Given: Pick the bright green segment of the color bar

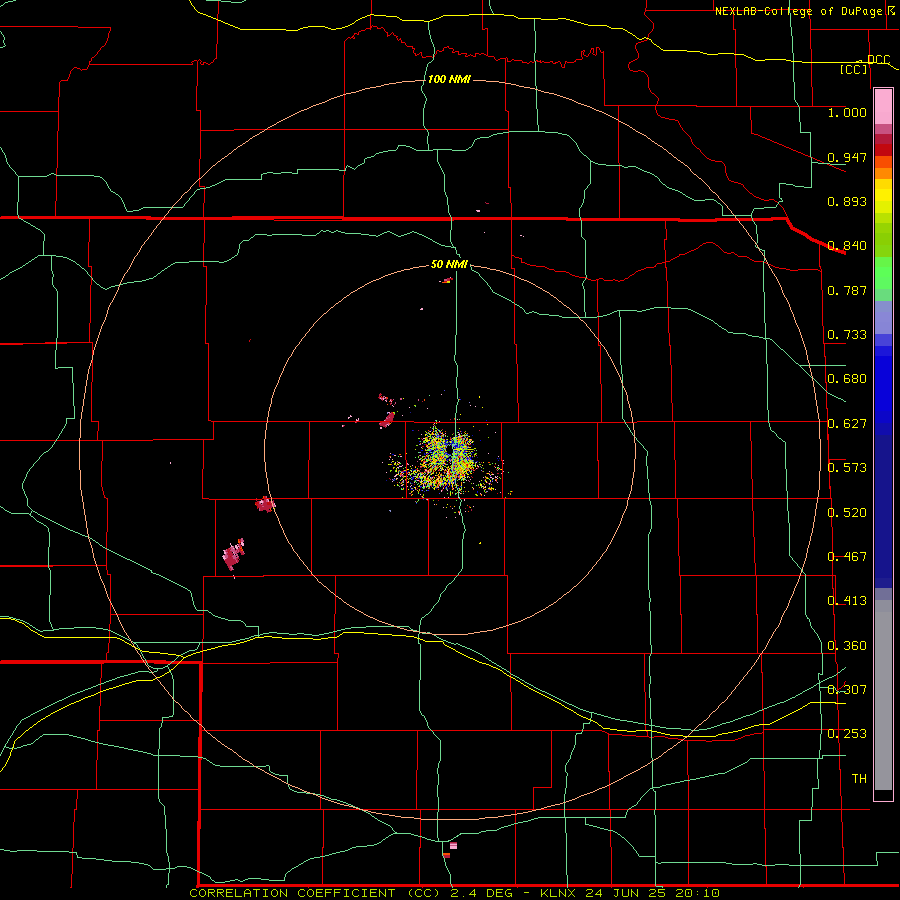Looking at the screenshot, I should coord(883,273).
